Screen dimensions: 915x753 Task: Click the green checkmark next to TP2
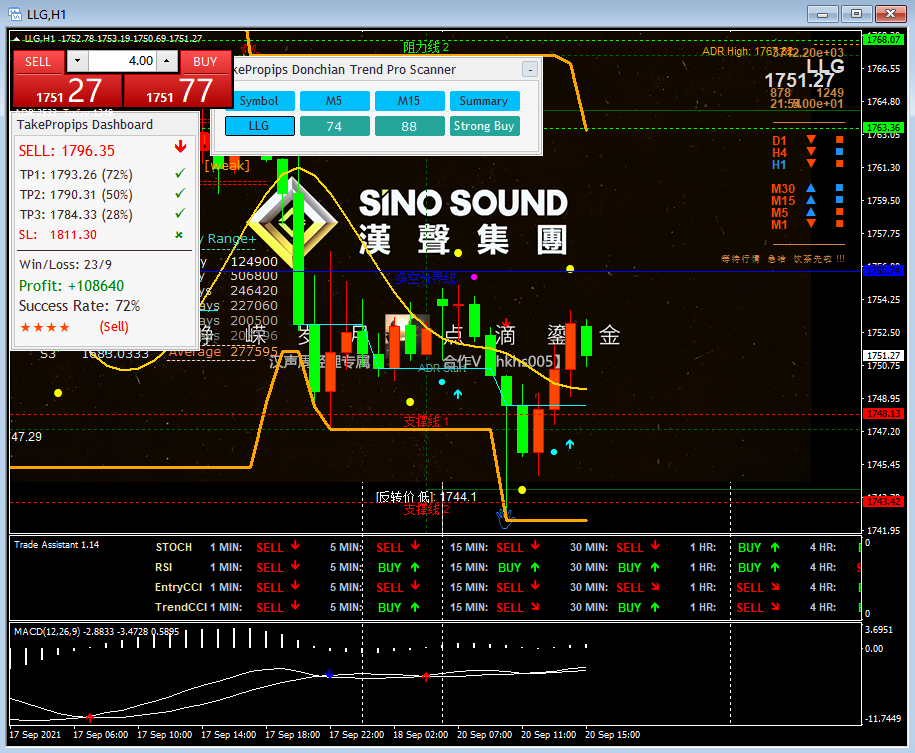pyautogui.click(x=180, y=193)
